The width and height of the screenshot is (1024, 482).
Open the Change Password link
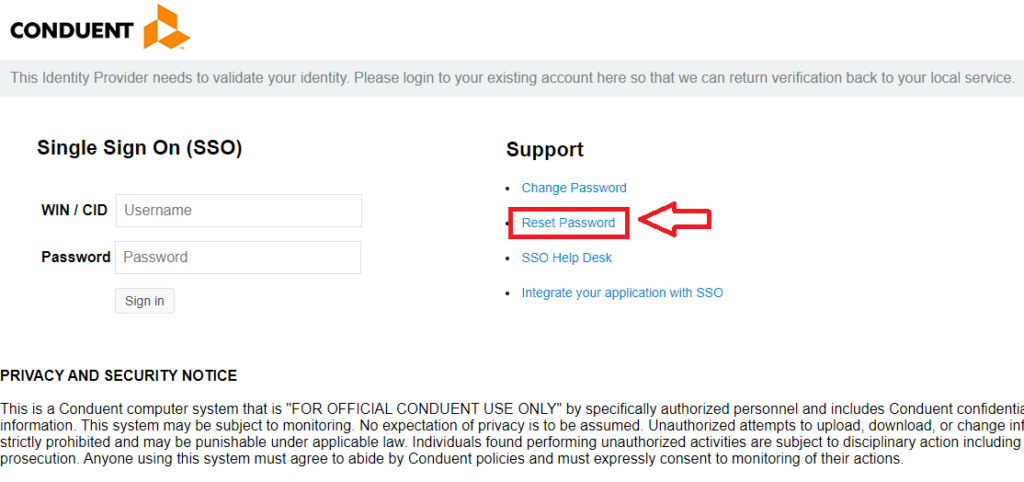click(x=574, y=188)
